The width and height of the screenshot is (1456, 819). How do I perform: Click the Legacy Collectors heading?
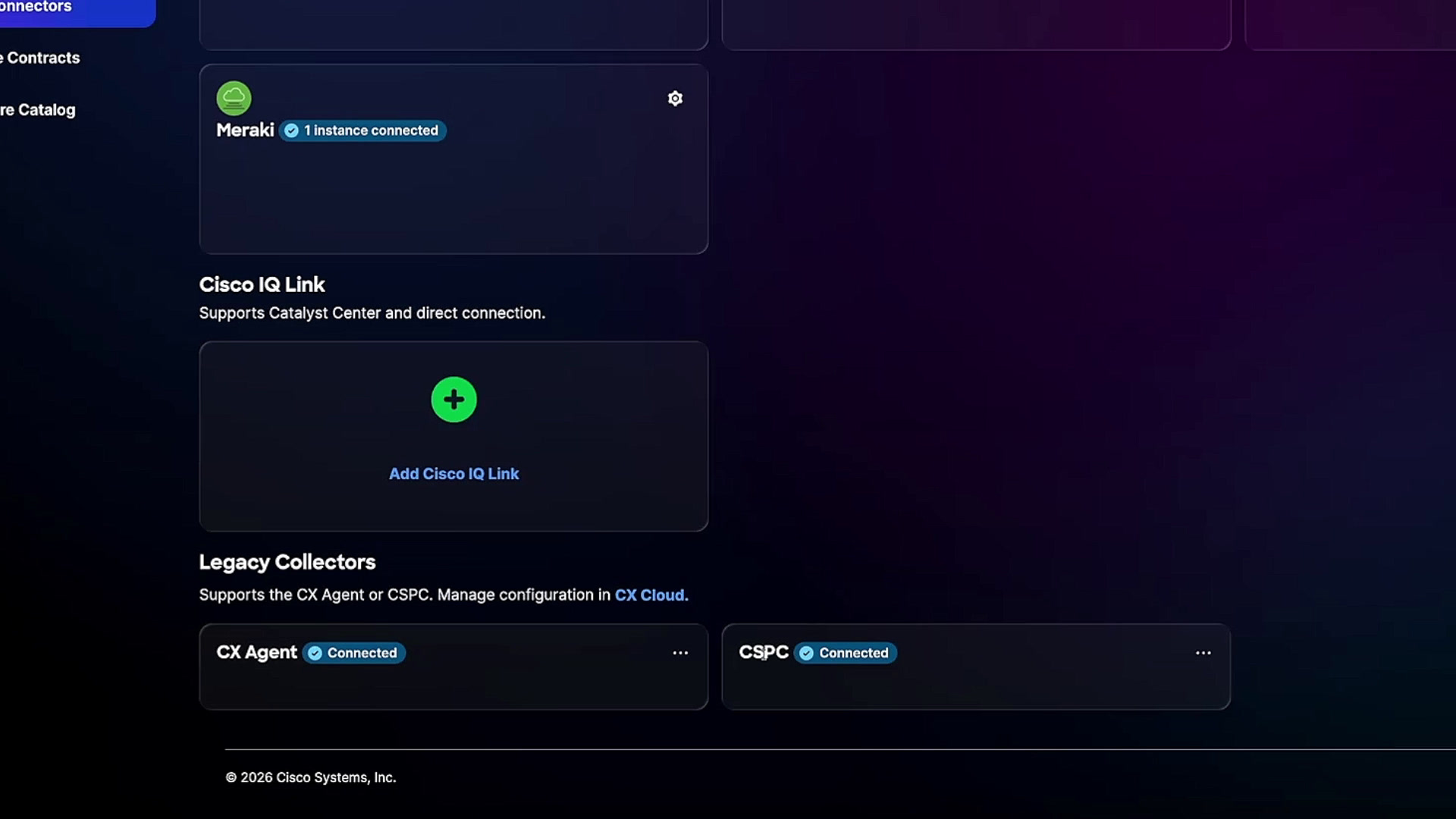point(287,562)
